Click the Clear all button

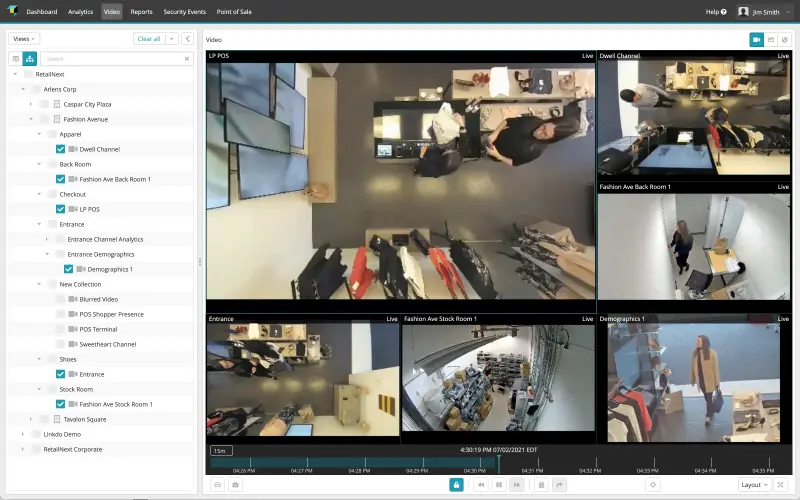click(x=148, y=39)
